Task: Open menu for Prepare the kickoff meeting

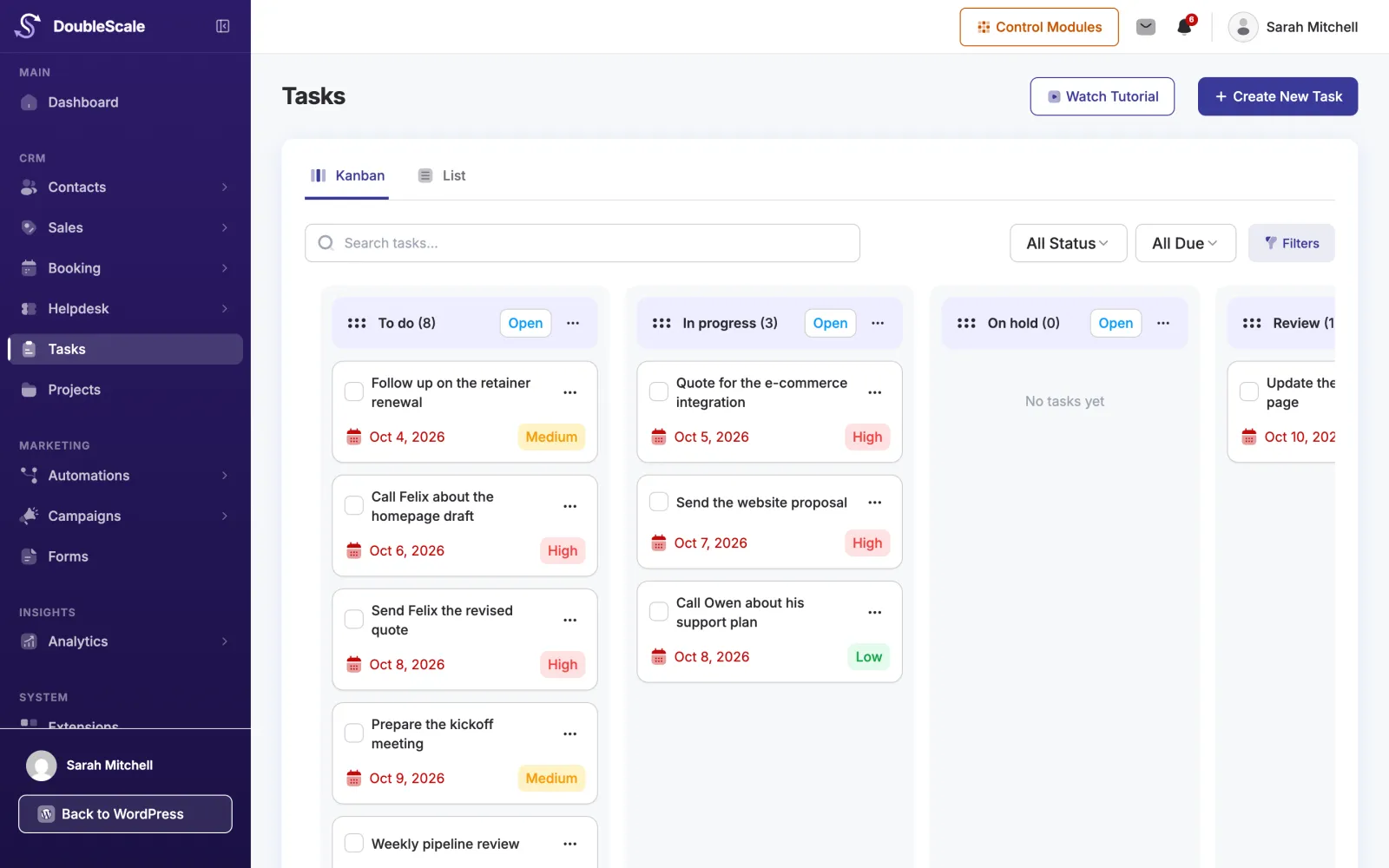Action: point(569,733)
